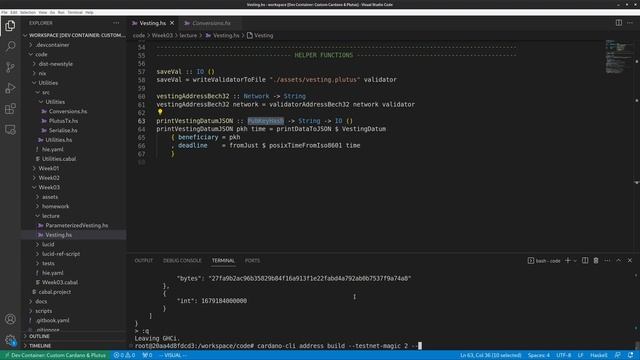
Task: Open the Accounts icon in activity bar
Action: tap(10, 319)
